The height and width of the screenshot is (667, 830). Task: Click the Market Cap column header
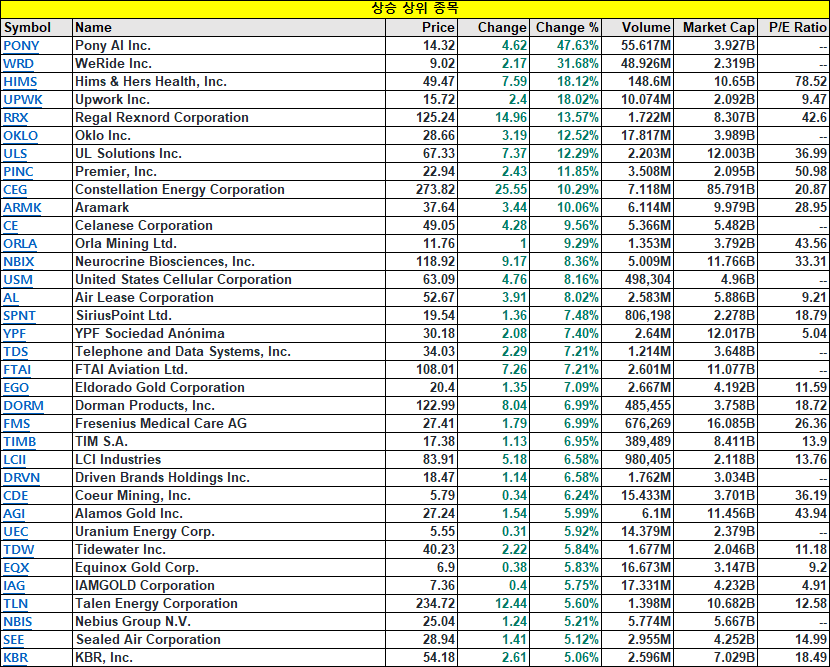point(716,28)
